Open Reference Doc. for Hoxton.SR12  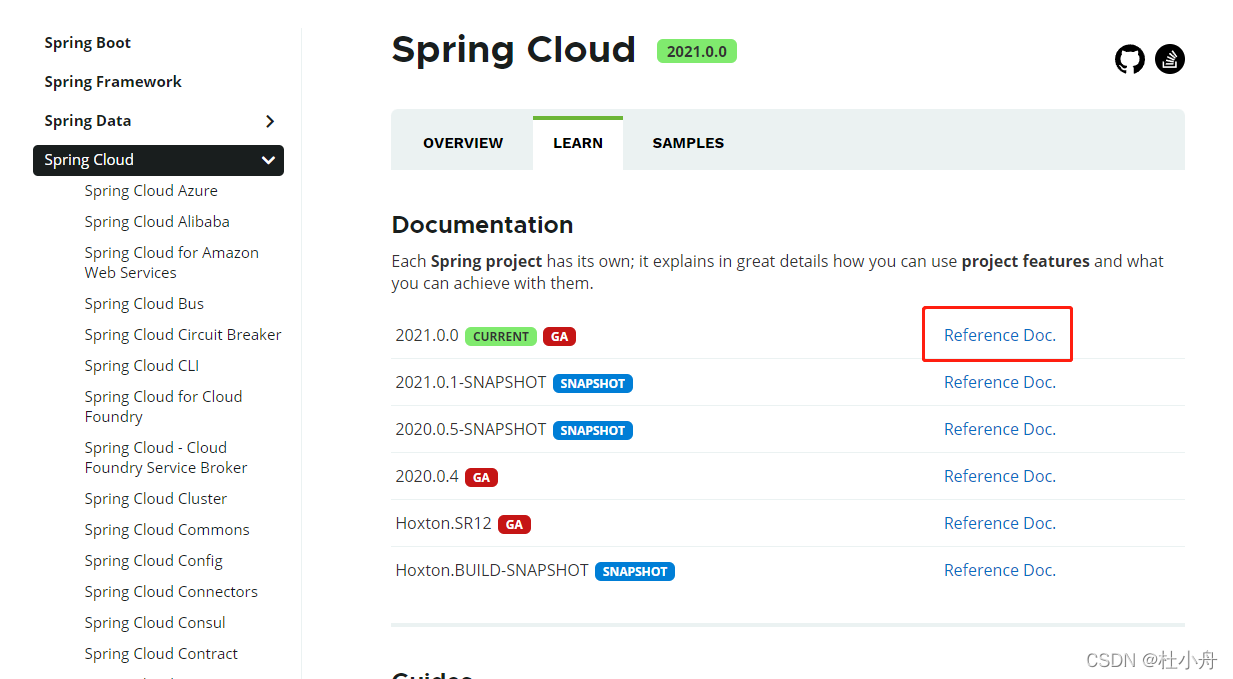click(1000, 523)
